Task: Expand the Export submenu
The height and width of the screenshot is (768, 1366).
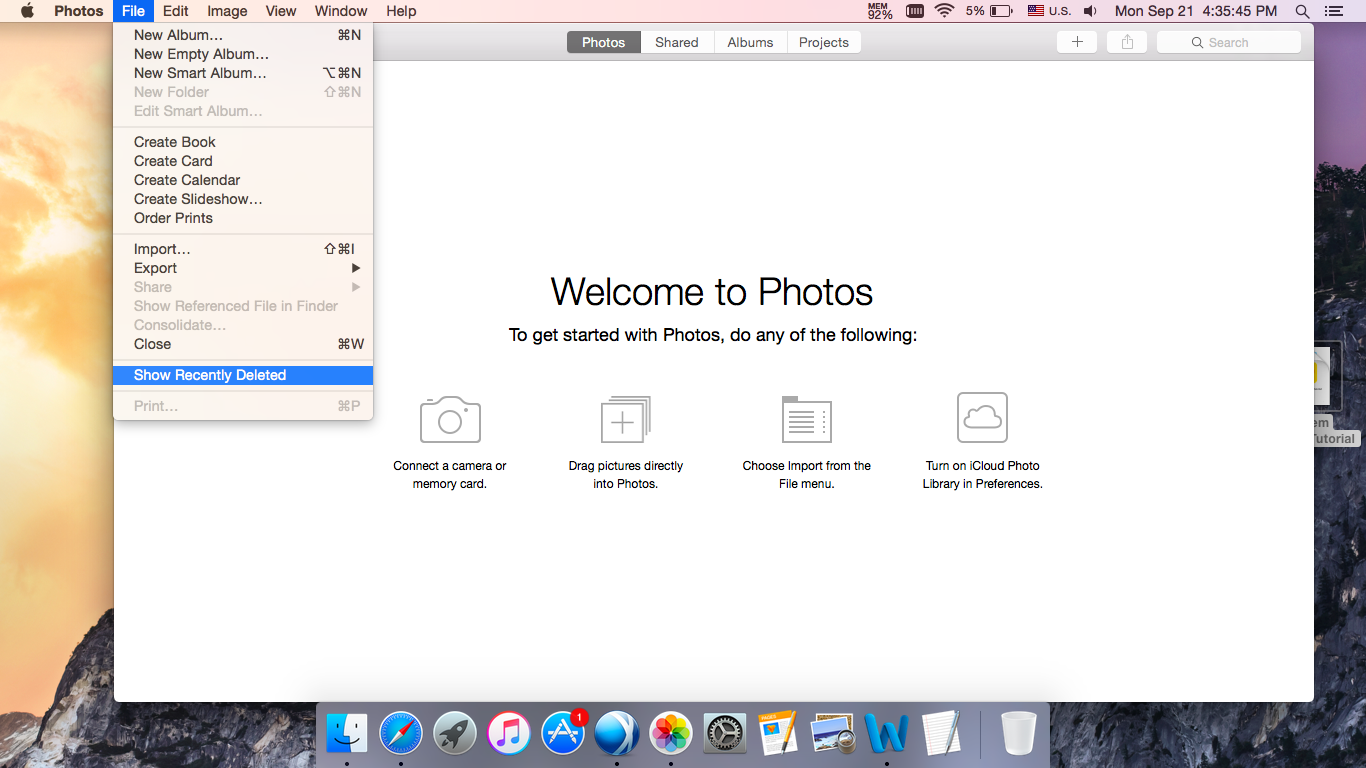Action: (243, 268)
